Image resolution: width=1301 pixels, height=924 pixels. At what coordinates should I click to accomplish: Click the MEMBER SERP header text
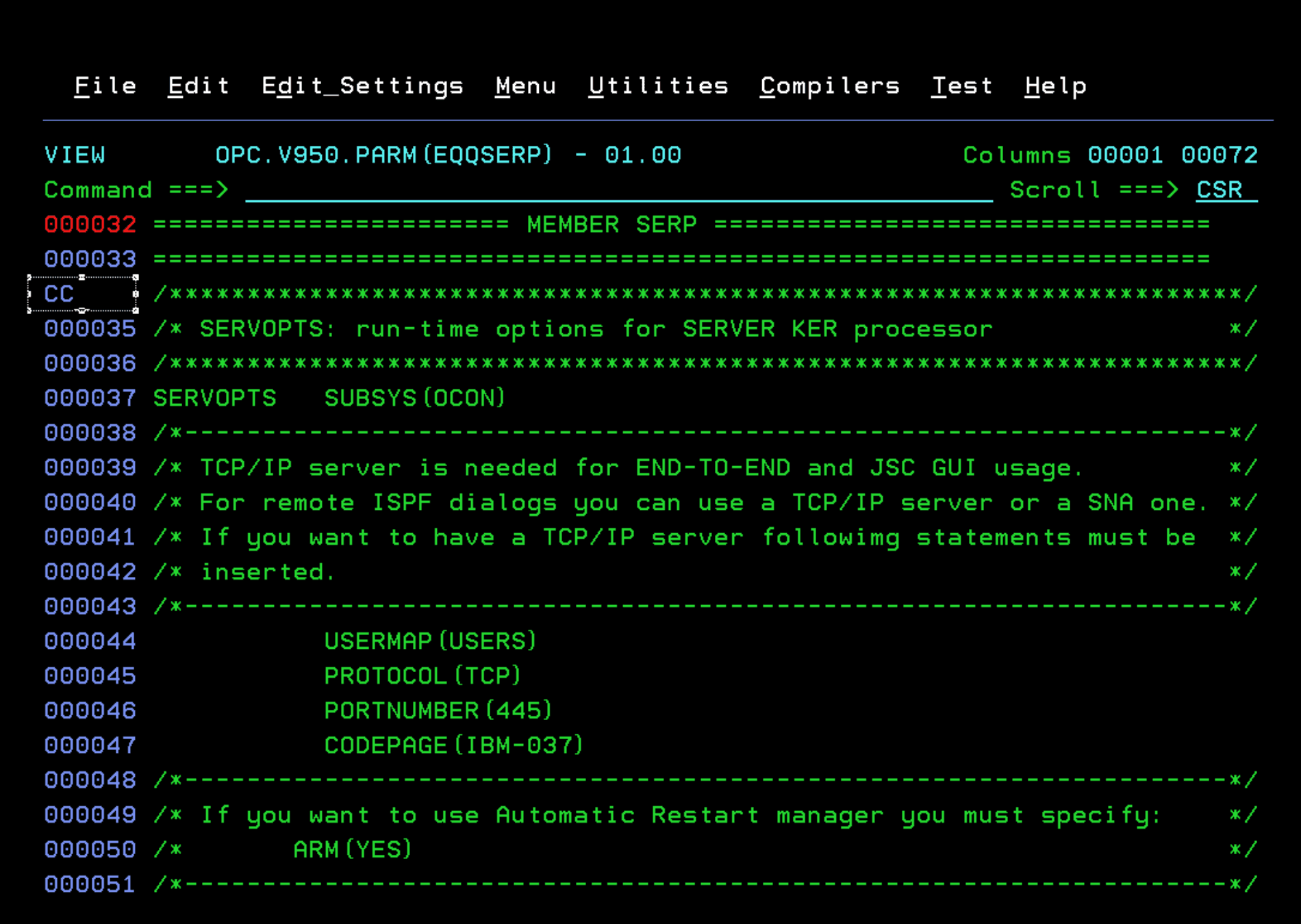[x=611, y=224]
